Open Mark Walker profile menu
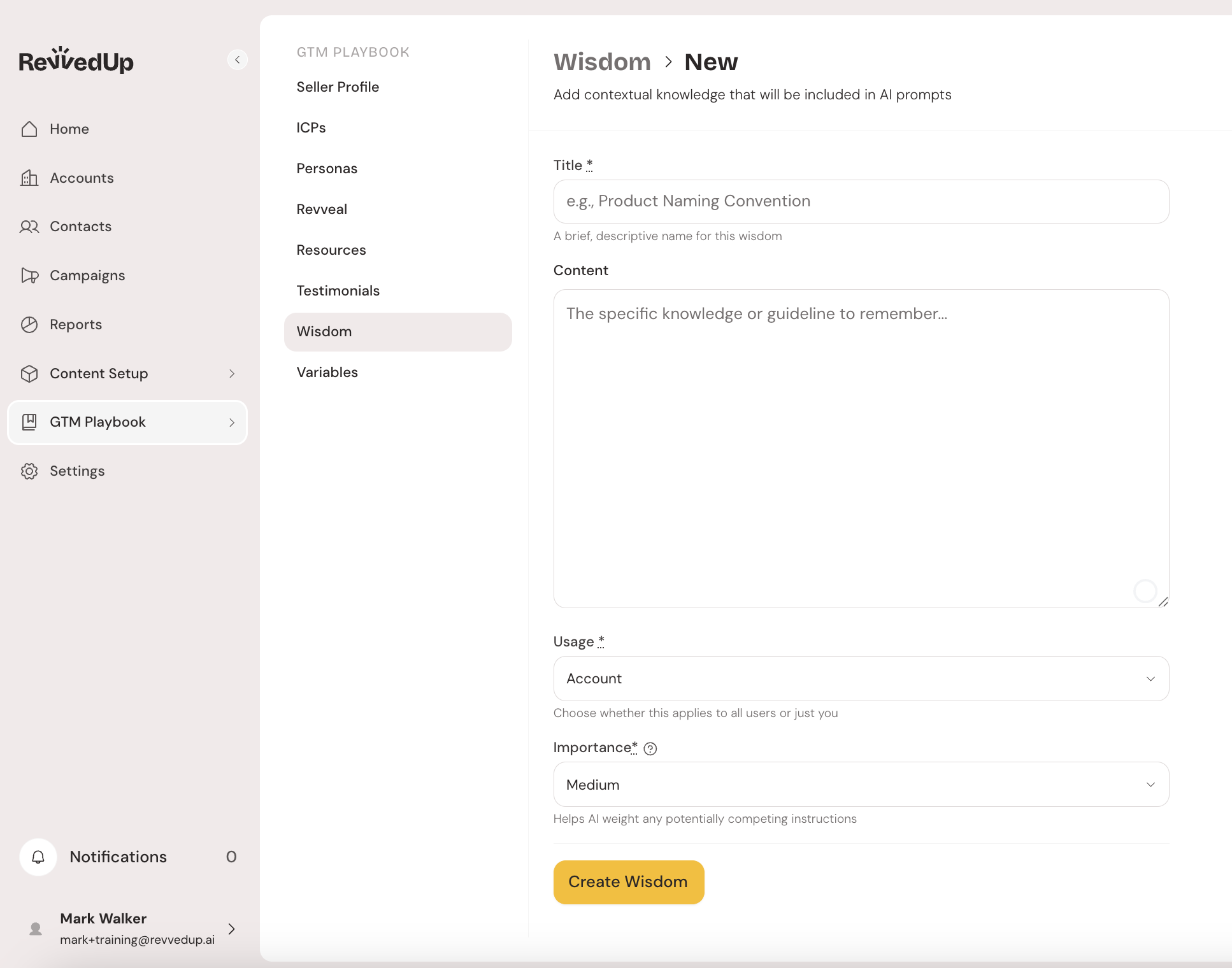 click(232, 929)
